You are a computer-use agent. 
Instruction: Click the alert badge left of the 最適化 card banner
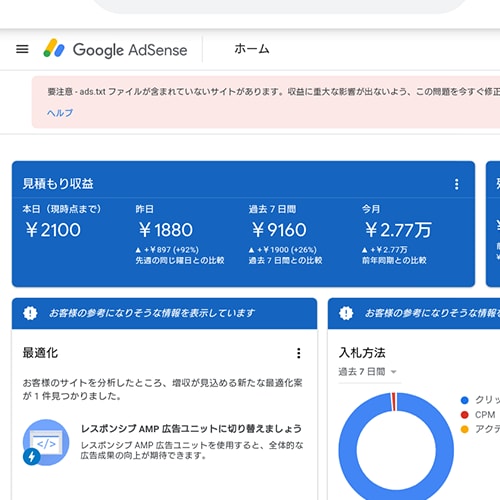[x=30, y=313]
